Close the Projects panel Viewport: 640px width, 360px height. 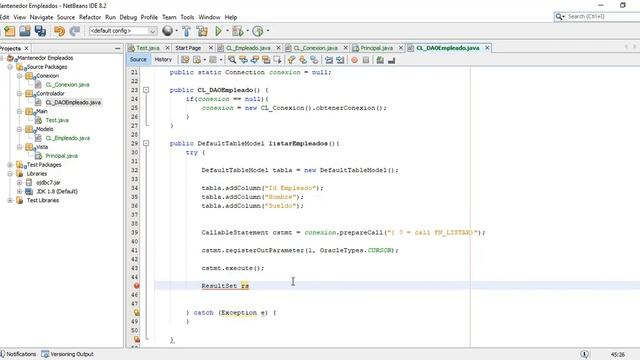27,48
